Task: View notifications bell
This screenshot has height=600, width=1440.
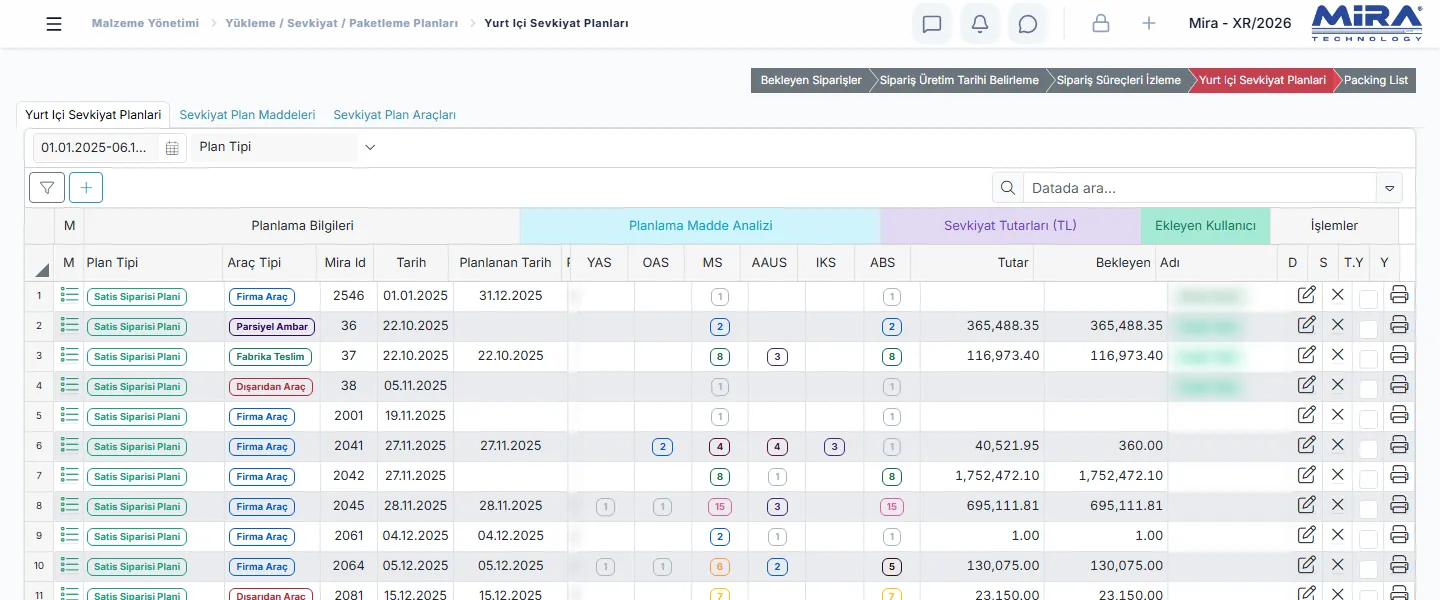Action: tap(980, 24)
